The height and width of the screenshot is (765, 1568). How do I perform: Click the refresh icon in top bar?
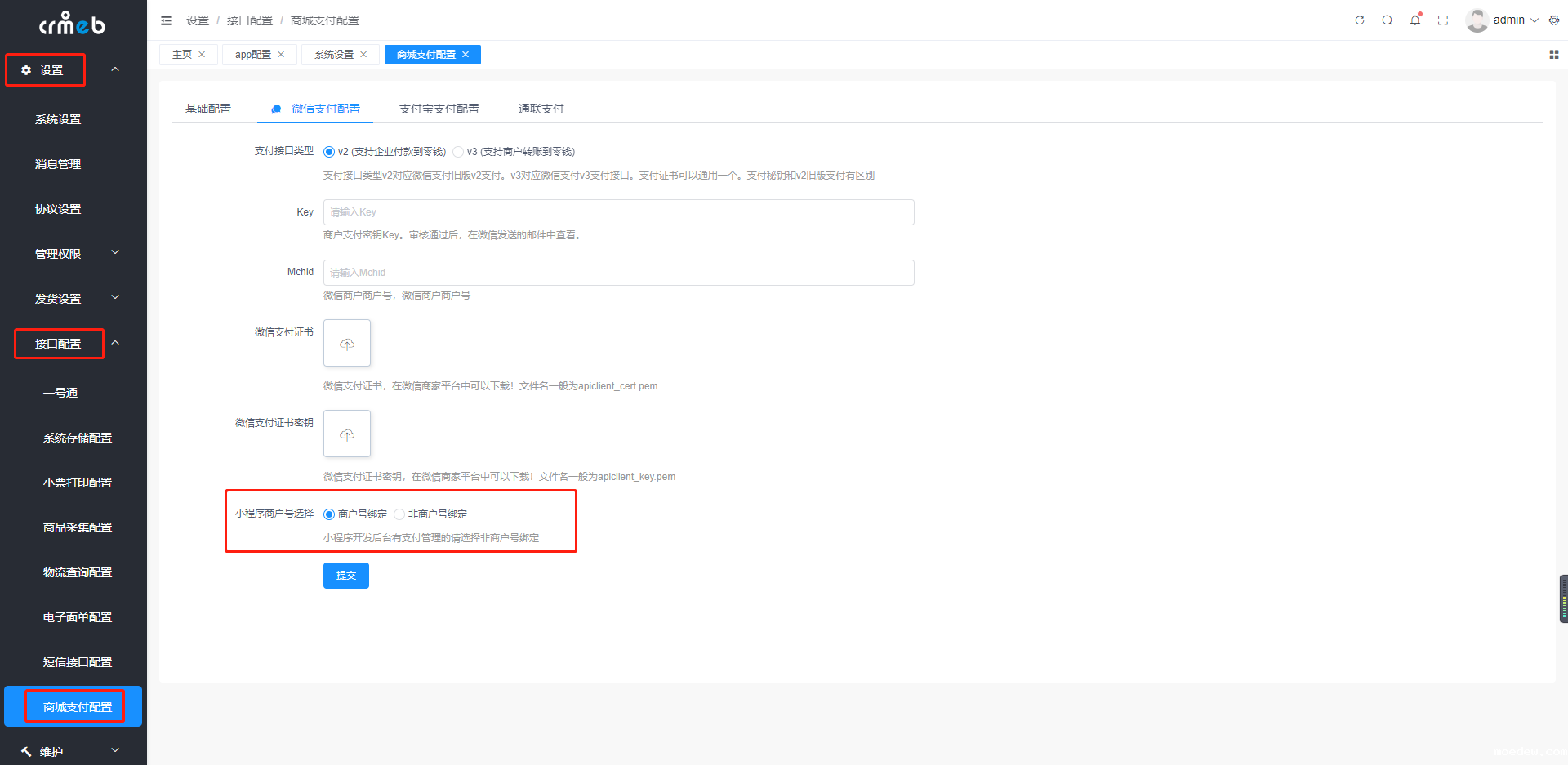(1360, 20)
